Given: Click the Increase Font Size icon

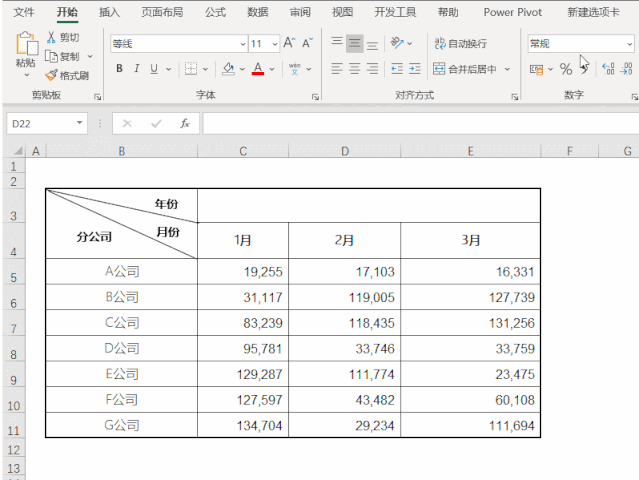Looking at the screenshot, I should 289,43.
